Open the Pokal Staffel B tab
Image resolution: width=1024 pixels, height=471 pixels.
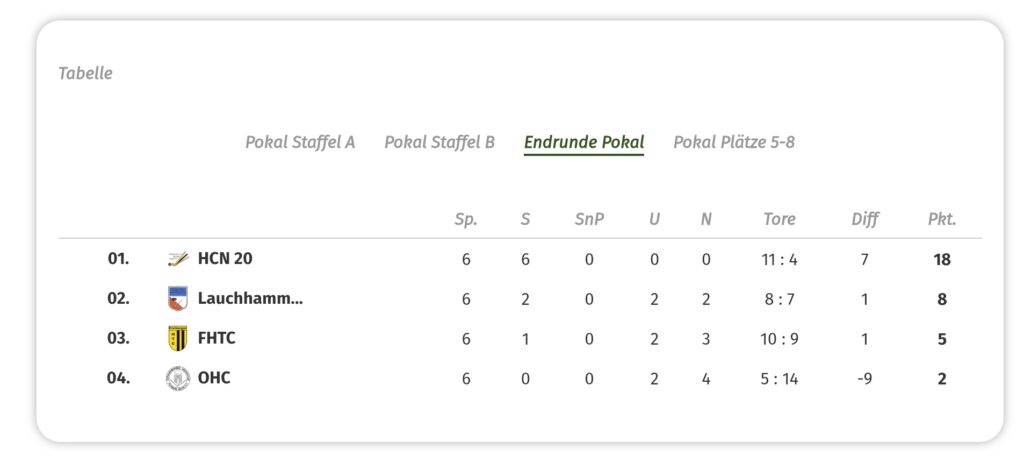click(439, 142)
